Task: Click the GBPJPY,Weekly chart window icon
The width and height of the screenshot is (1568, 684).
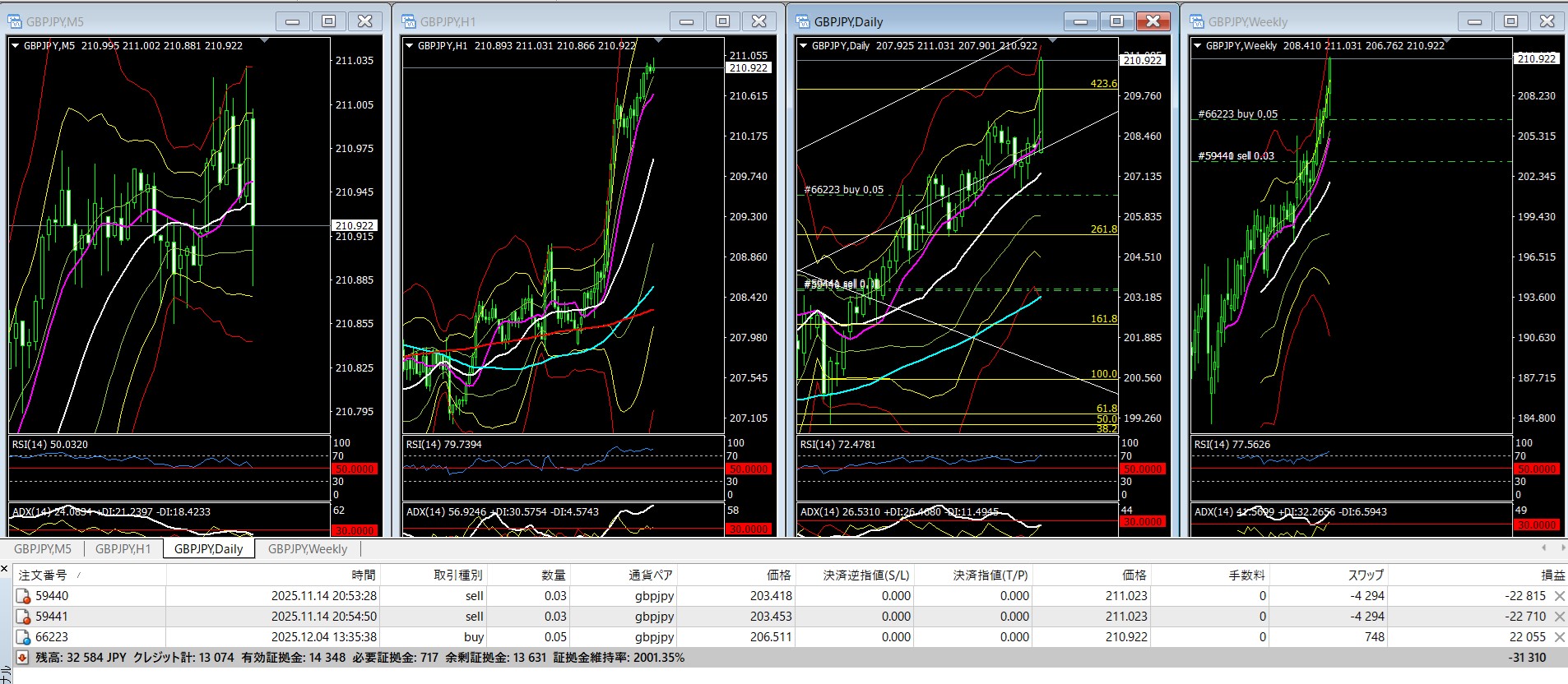Action: (x=1197, y=22)
